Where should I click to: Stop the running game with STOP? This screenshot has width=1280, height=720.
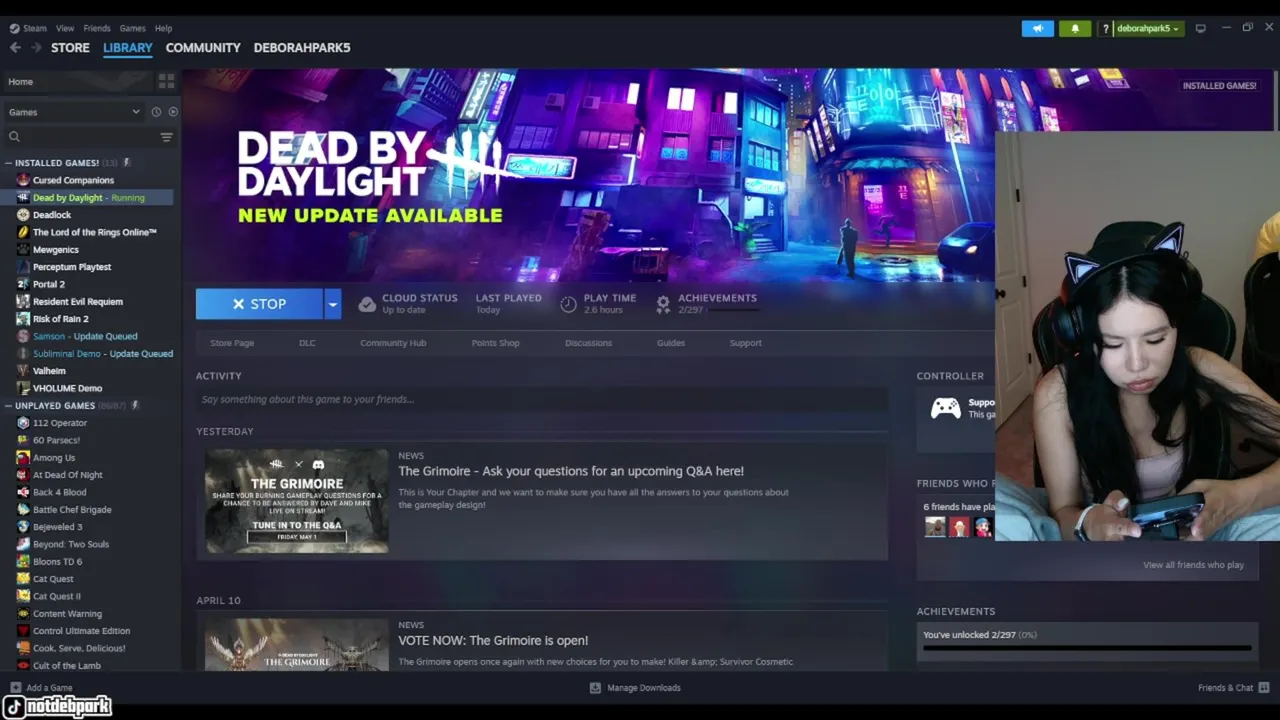[x=259, y=304]
